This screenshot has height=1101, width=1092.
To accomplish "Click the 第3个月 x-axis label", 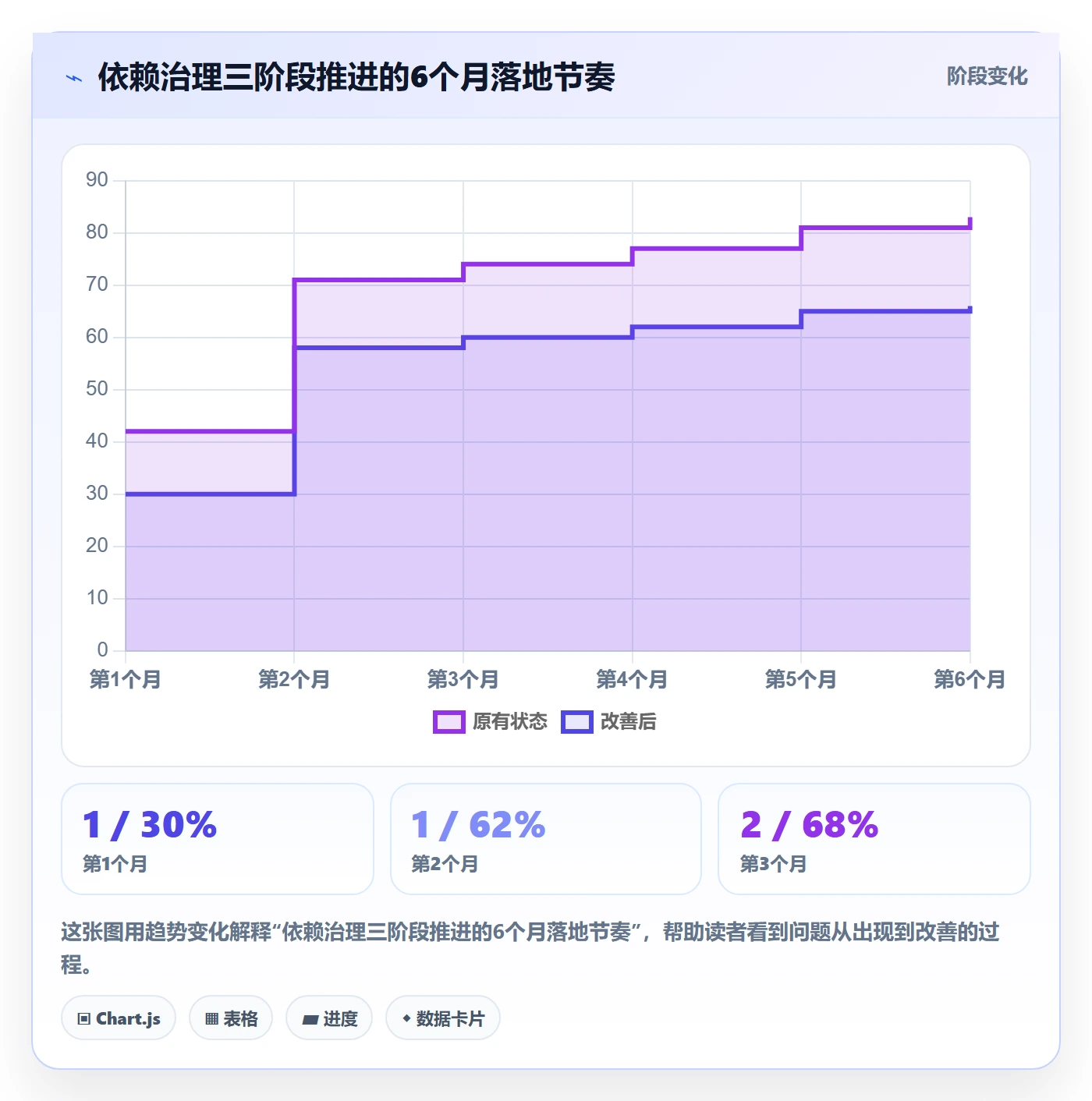I will click(463, 679).
